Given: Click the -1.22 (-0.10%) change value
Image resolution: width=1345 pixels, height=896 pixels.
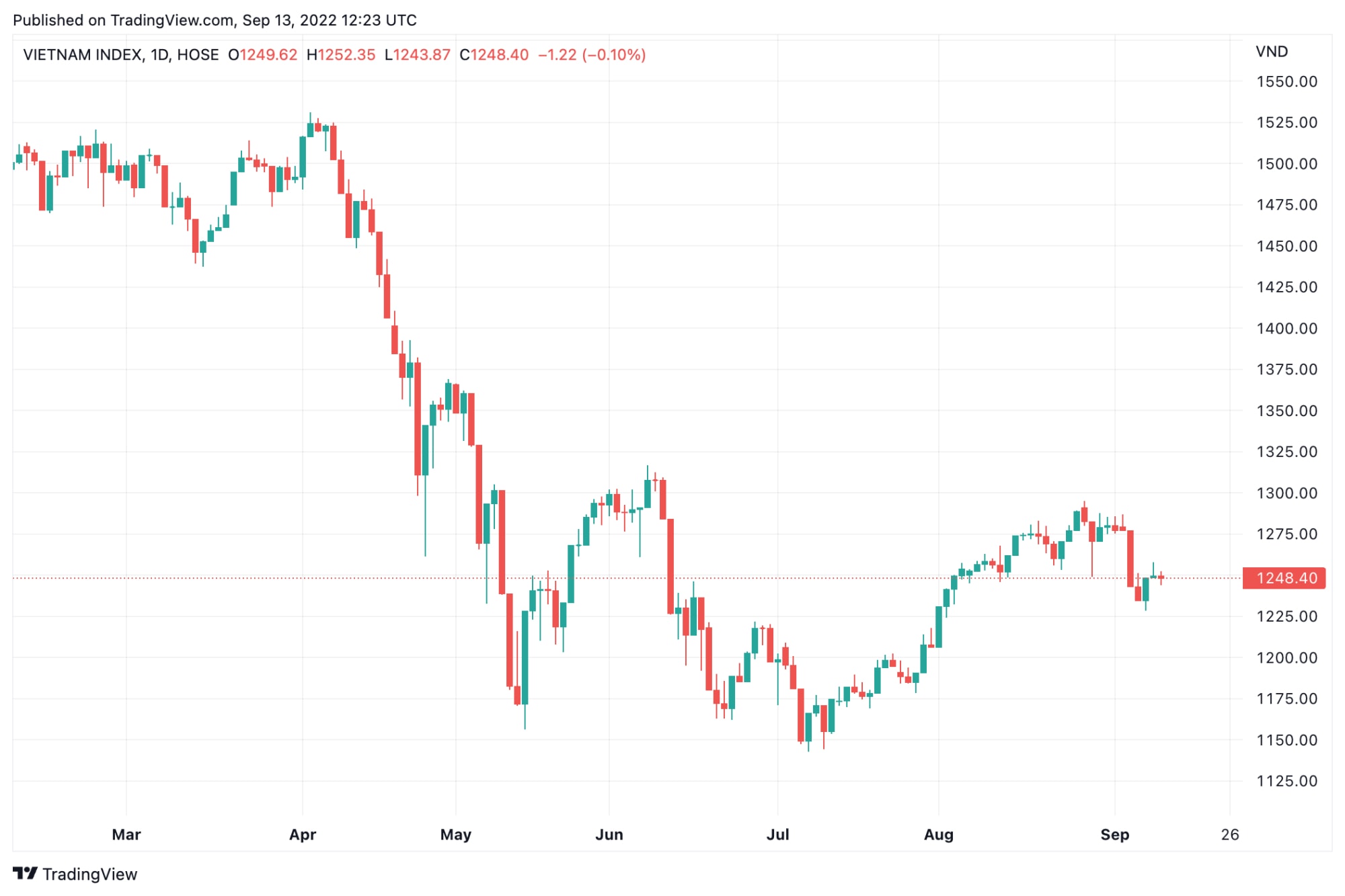Looking at the screenshot, I should pyautogui.click(x=592, y=54).
